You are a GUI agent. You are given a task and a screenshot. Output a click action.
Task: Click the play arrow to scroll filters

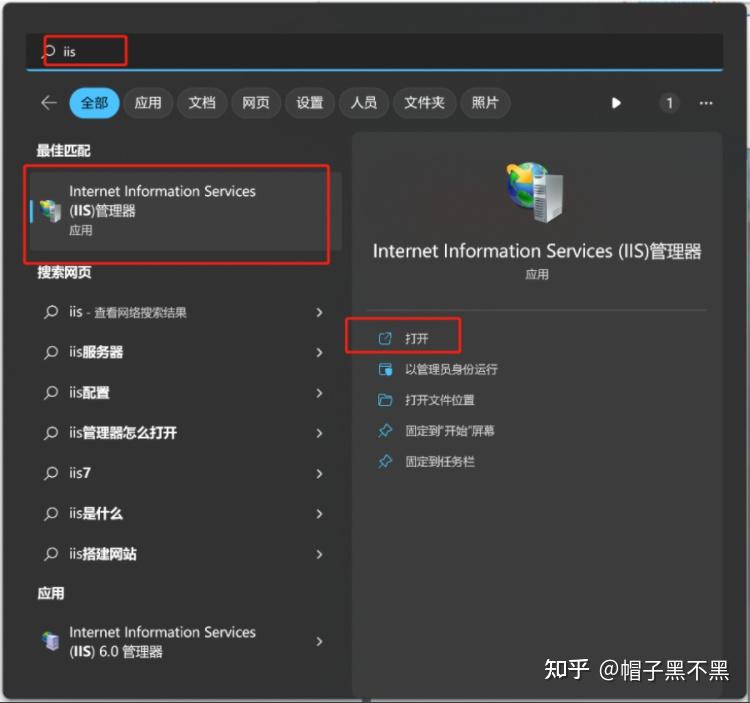tap(616, 103)
